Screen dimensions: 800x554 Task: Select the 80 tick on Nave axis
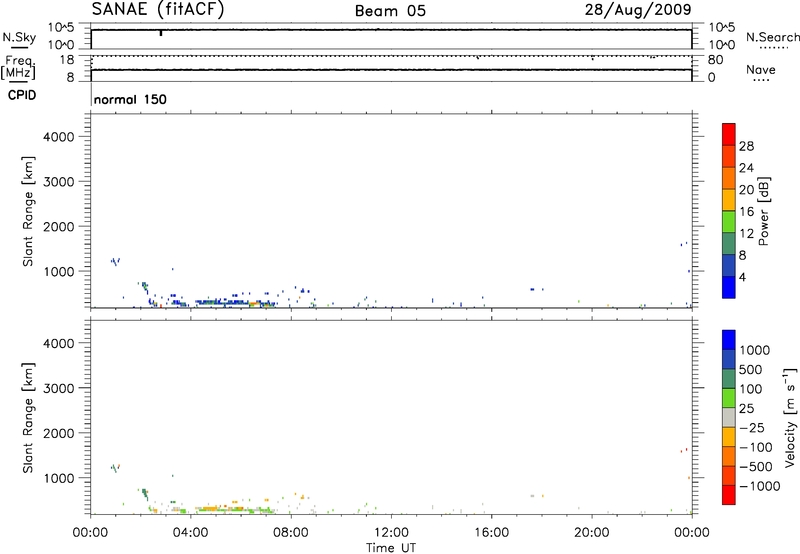pos(715,60)
